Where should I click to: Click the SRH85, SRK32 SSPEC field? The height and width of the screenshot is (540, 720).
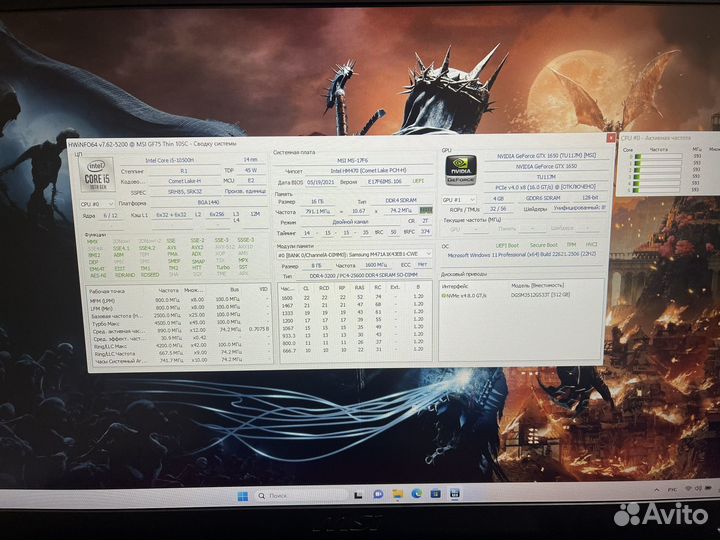[x=184, y=191]
